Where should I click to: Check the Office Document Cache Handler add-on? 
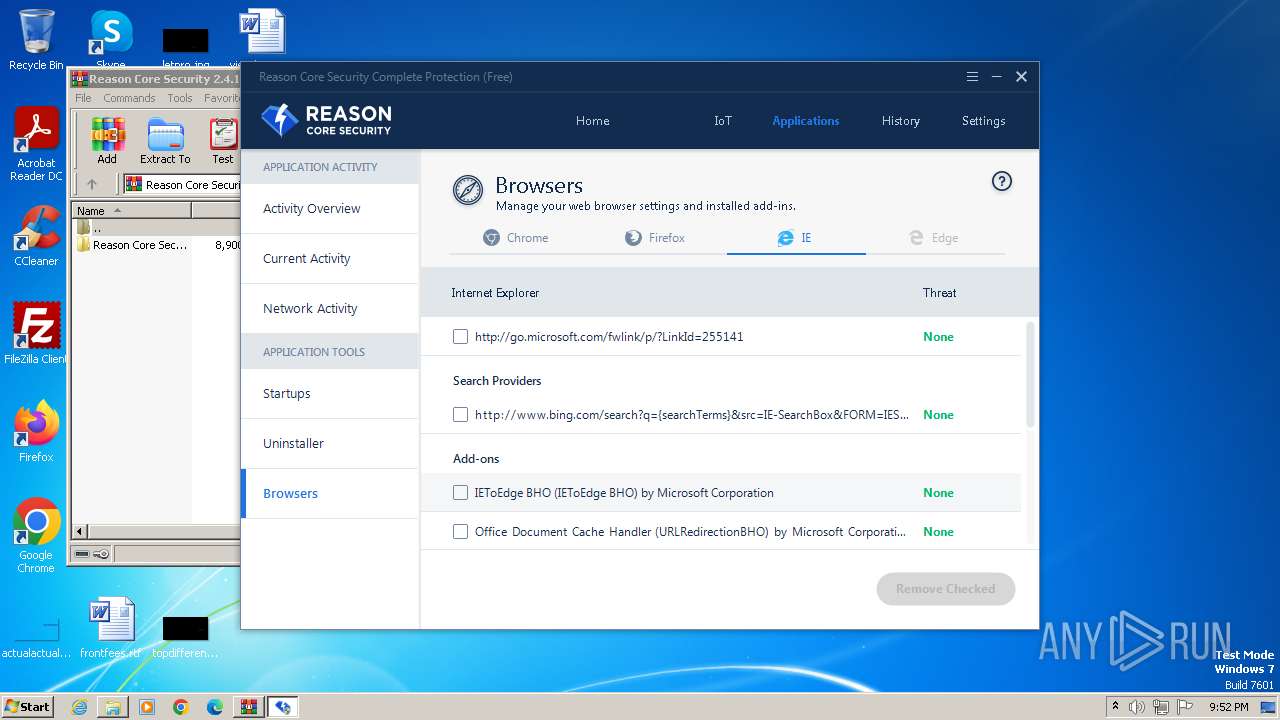[460, 532]
